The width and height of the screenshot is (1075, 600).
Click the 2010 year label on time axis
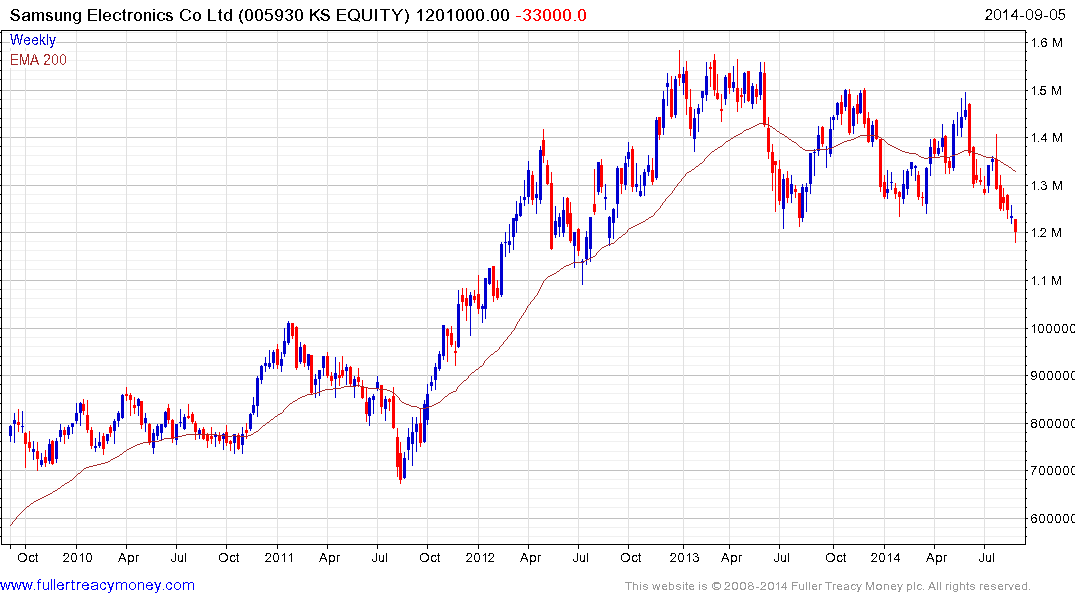77,557
